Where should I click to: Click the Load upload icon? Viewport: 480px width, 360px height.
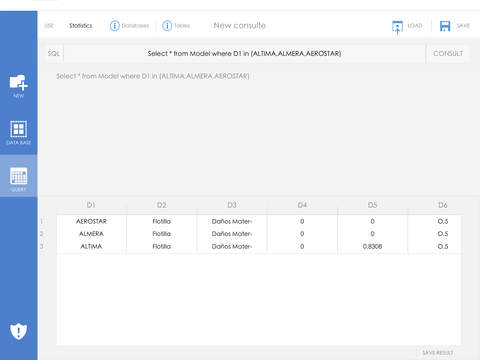[x=397, y=27]
